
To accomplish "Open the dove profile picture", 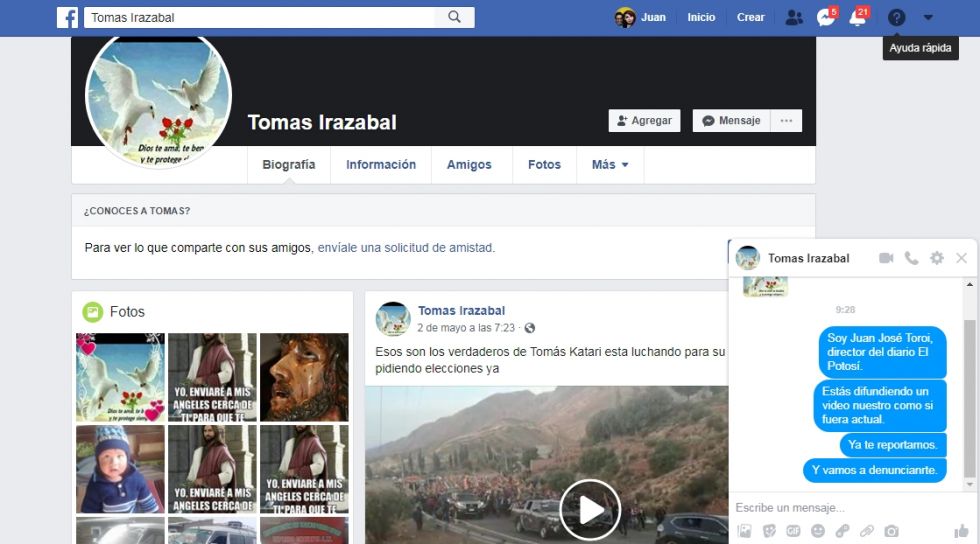I will click(x=158, y=98).
